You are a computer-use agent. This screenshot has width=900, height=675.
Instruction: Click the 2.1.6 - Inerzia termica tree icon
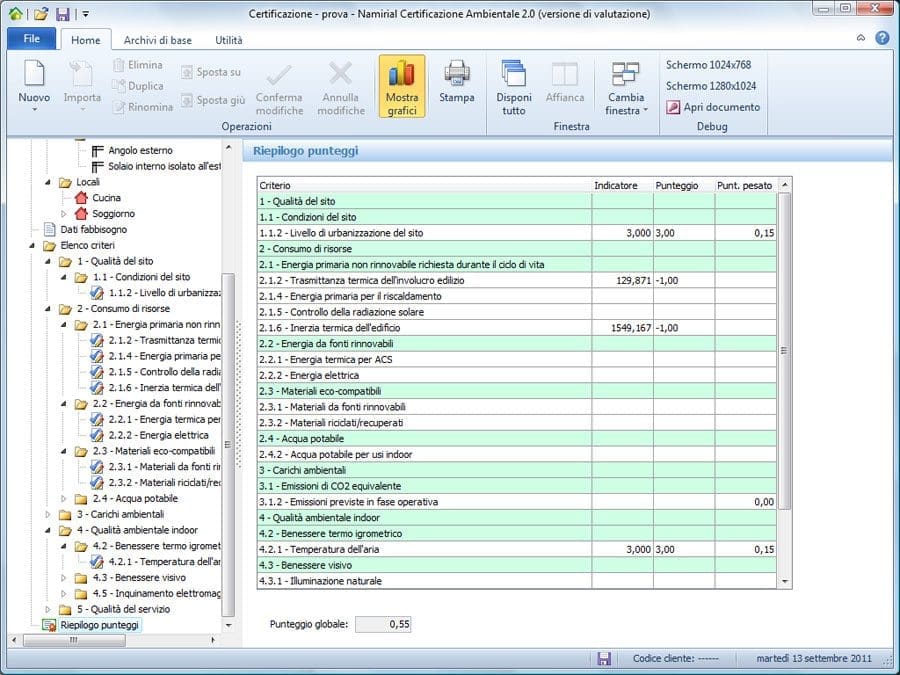(97, 387)
